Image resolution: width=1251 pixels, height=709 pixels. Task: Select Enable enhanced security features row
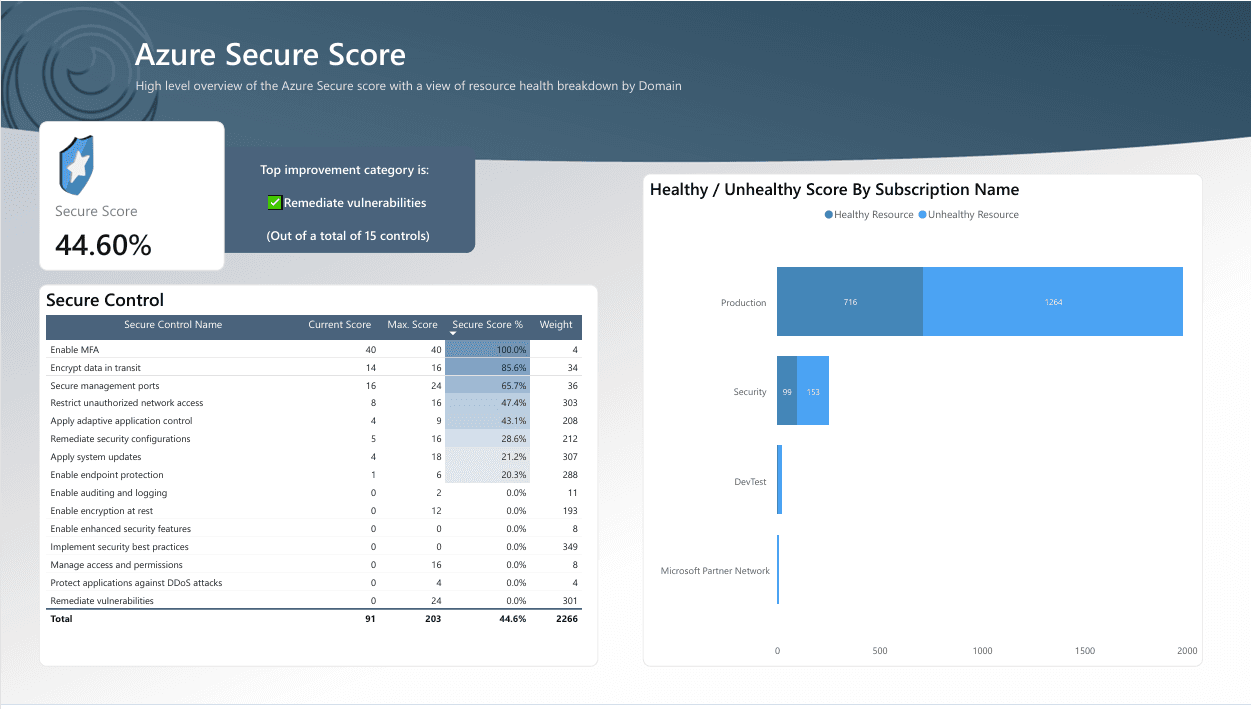point(314,529)
